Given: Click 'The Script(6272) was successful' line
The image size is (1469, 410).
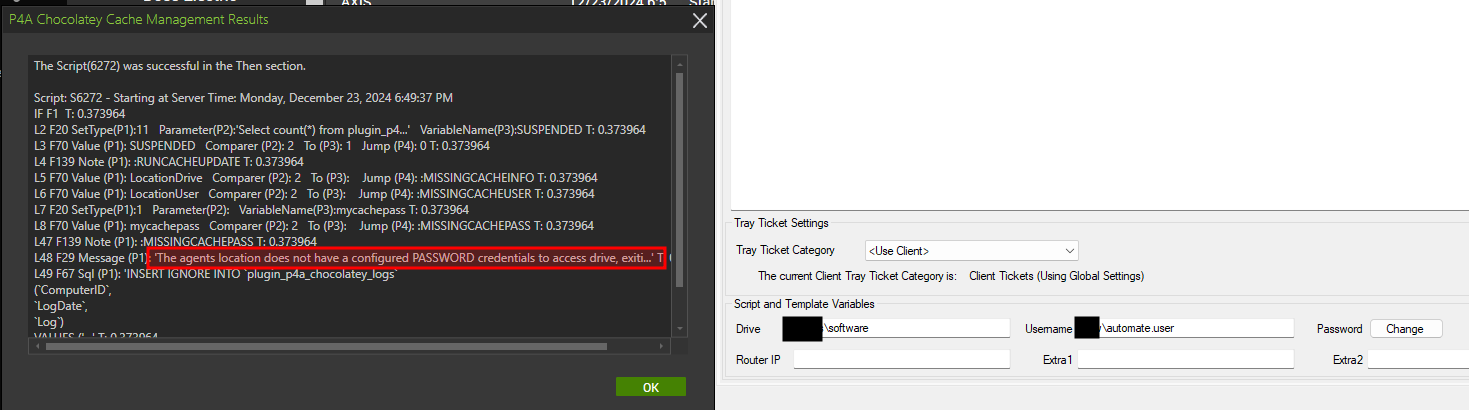Looking at the screenshot, I should tap(170, 66).
